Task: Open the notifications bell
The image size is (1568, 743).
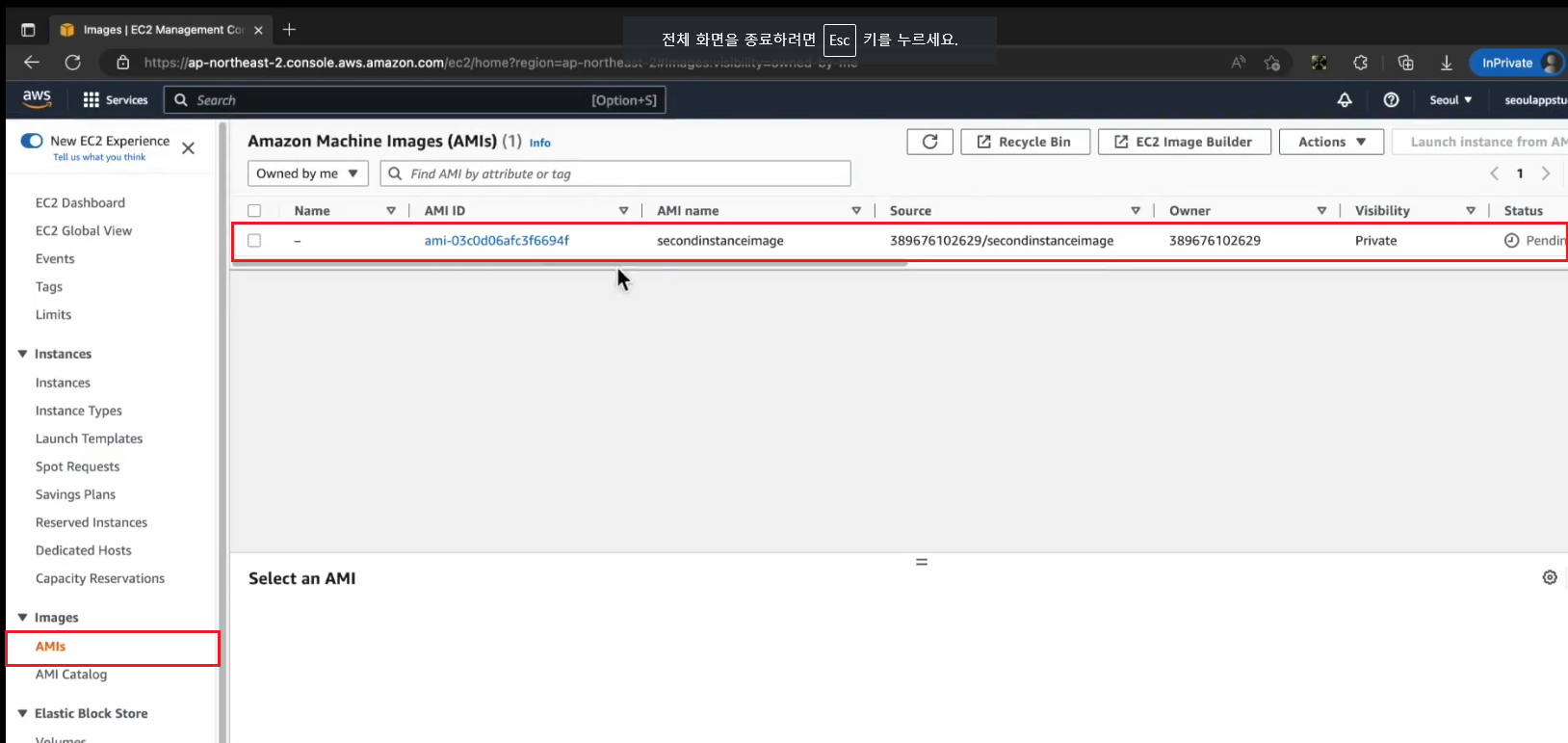Action: coord(1345,99)
